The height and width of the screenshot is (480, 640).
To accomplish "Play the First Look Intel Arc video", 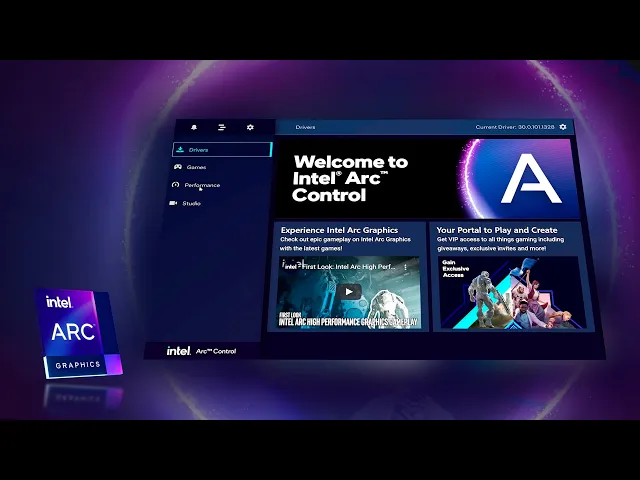I will tap(349, 291).
